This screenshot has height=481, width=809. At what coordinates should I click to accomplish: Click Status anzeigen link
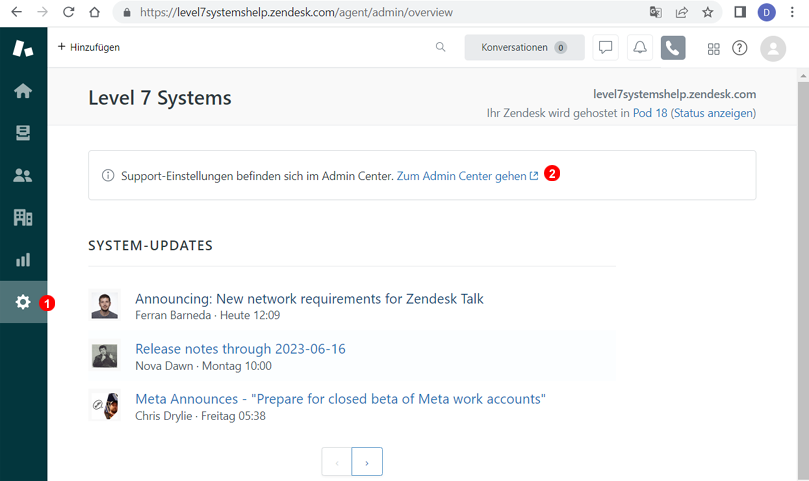(713, 113)
